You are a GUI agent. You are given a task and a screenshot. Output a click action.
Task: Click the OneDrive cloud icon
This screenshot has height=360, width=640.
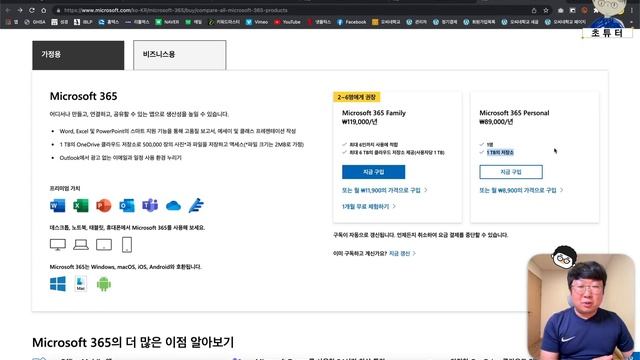click(x=173, y=206)
